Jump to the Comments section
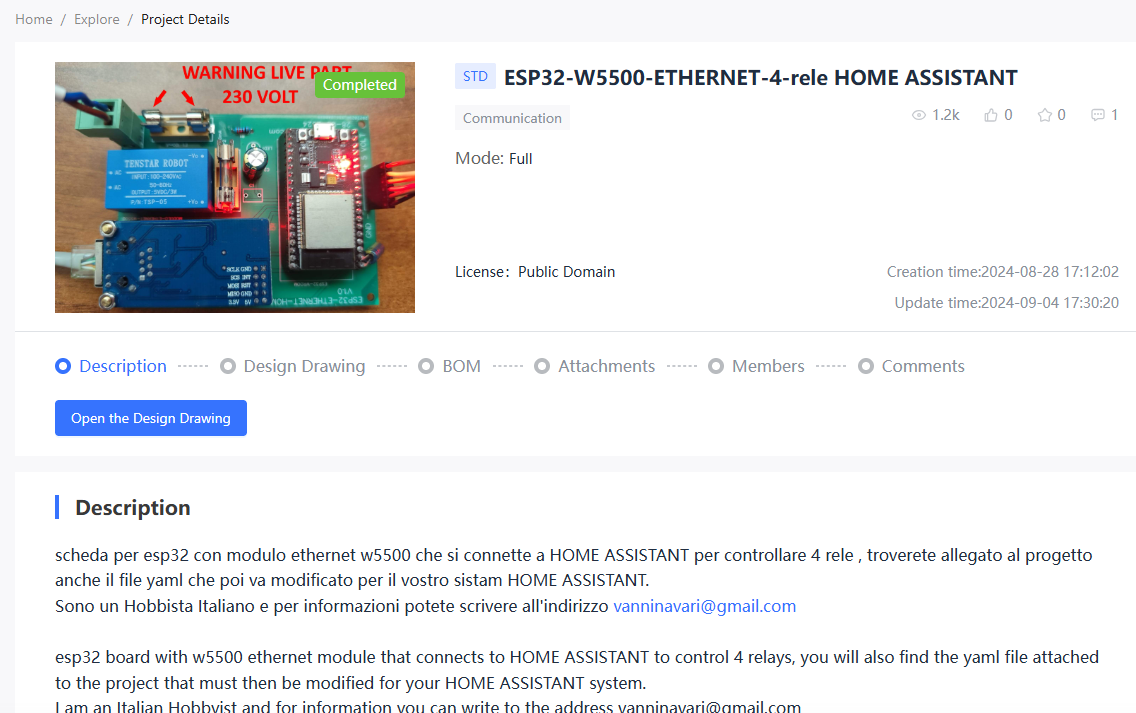The height and width of the screenshot is (713, 1136). pos(922,366)
